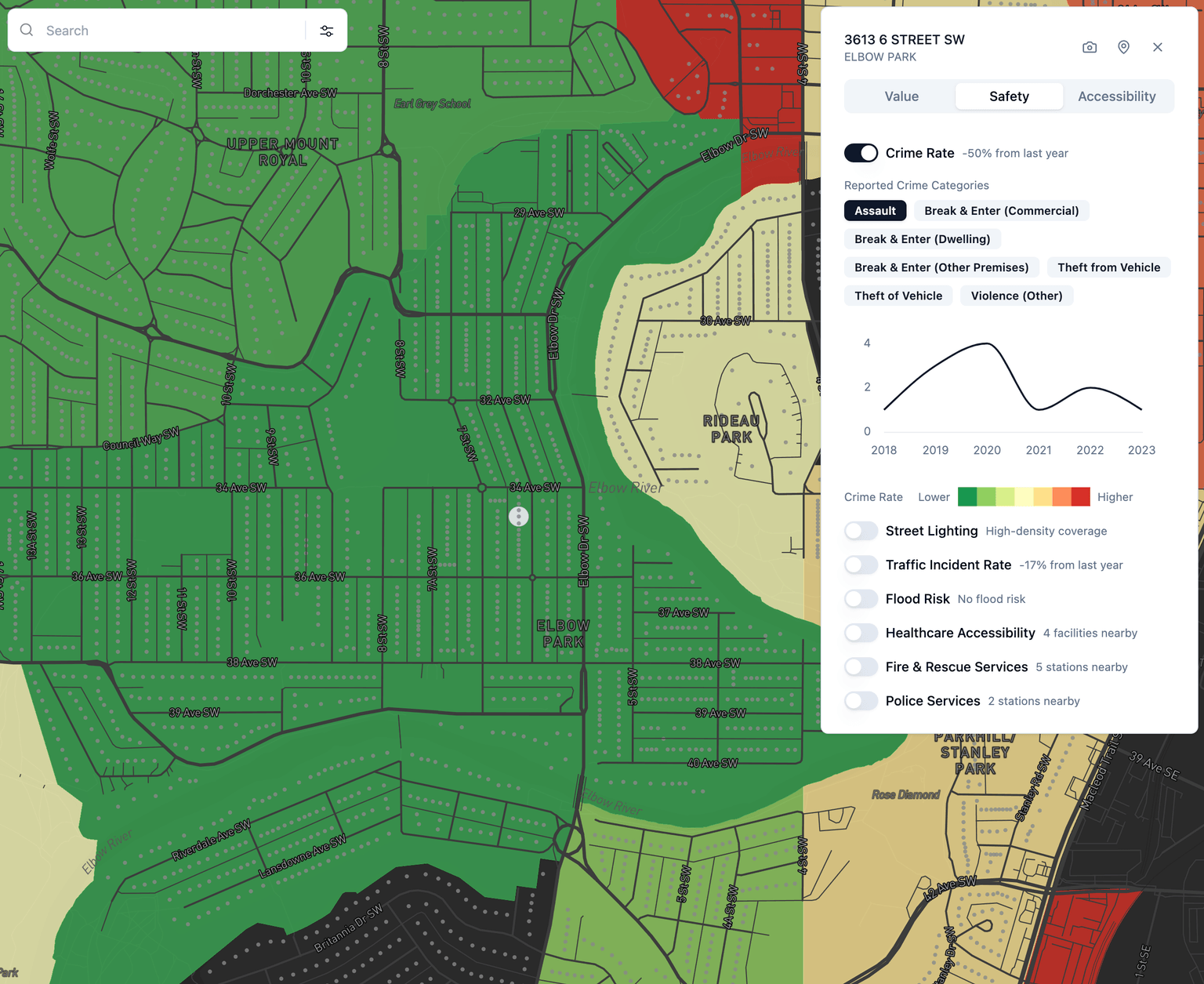Click inside the Search input field
This screenshot has height=984, width=1204.
[x=118, y=30]
